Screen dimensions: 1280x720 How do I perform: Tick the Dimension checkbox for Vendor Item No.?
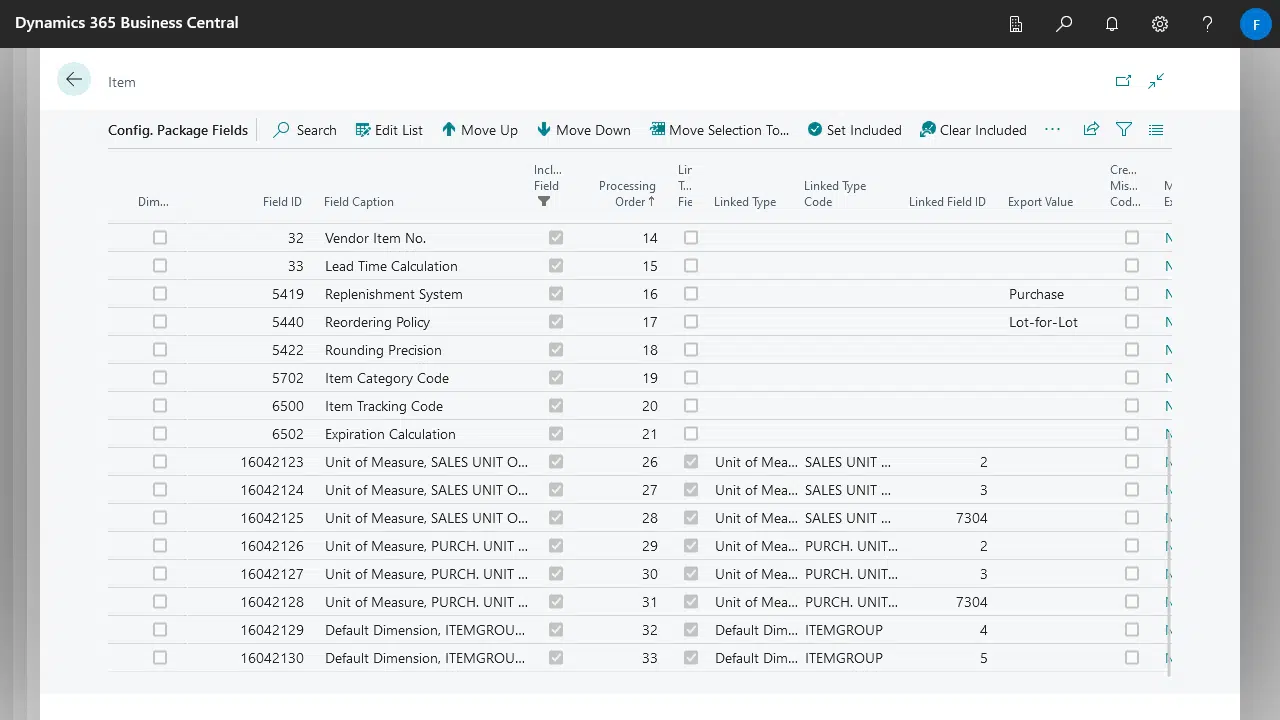(160, 238)
